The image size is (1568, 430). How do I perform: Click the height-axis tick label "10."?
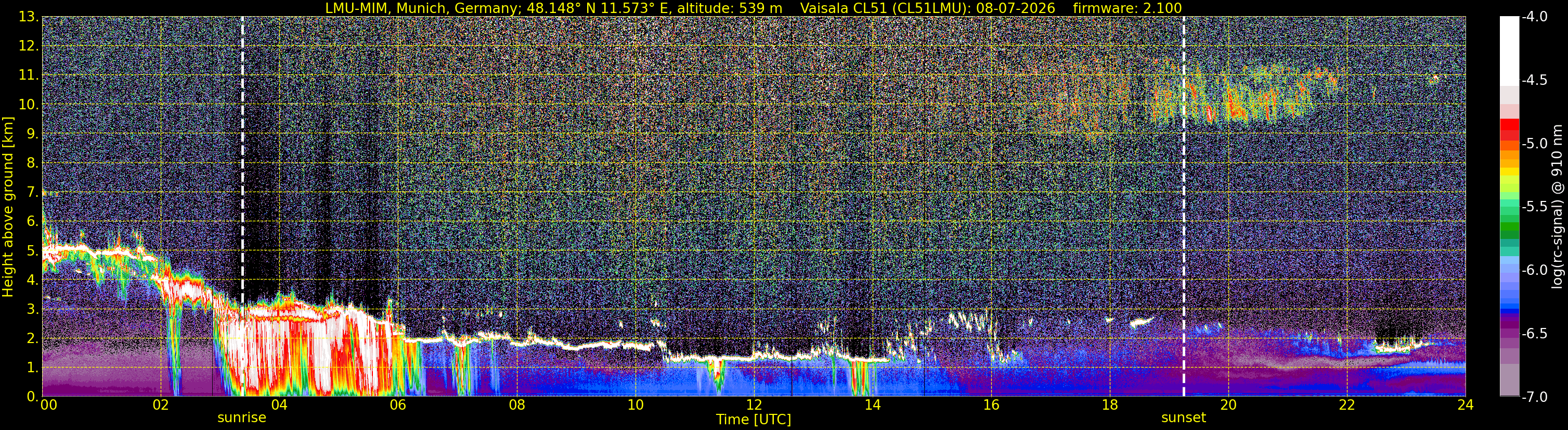(x=29, y=104)
